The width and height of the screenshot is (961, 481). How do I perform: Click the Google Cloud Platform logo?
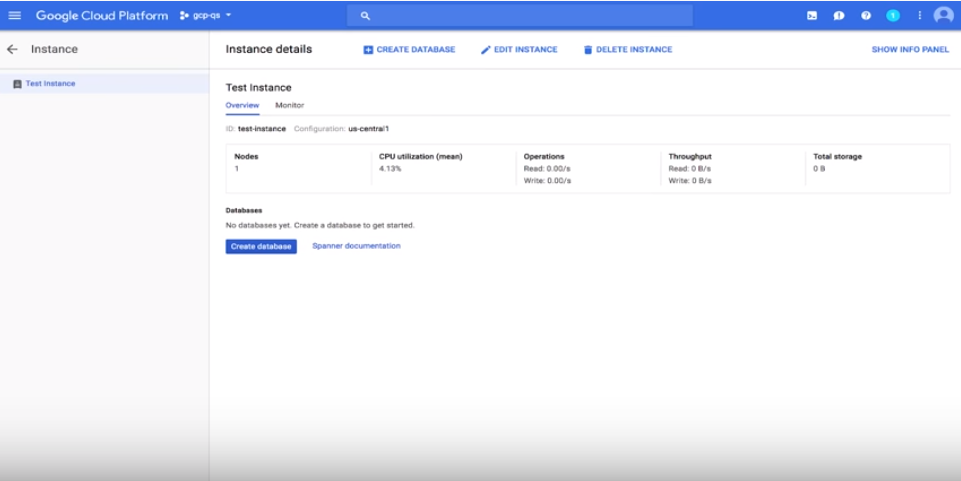tap(102, 15)
